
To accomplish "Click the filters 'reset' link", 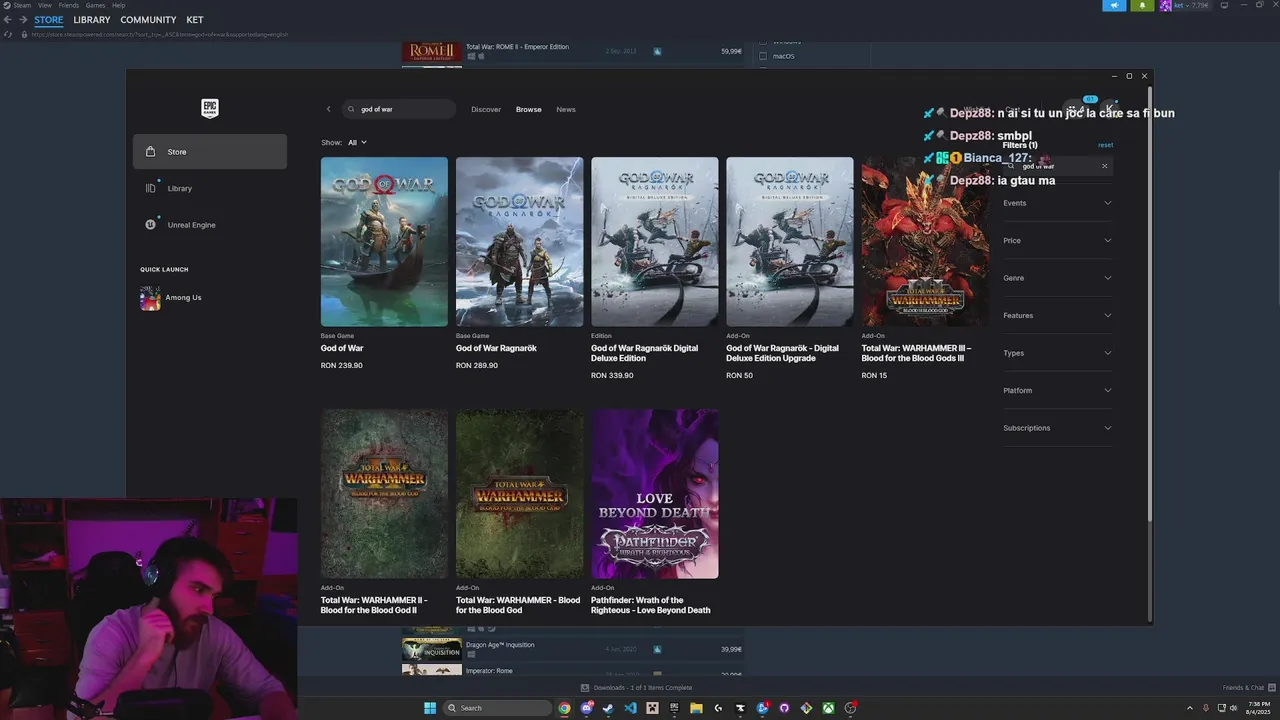I will (x=1105, y=145).
